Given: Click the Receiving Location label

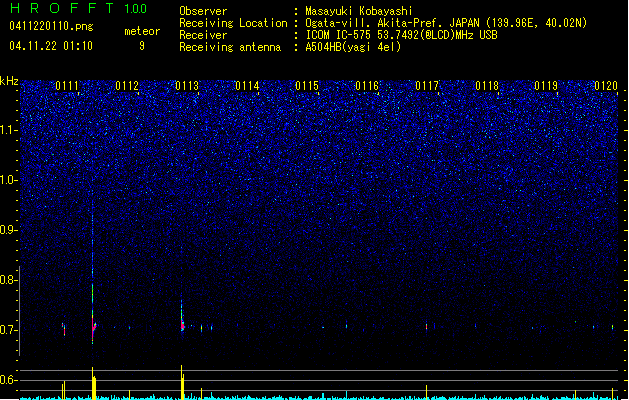Looking at the screenshot, I should tap(233, 23).
